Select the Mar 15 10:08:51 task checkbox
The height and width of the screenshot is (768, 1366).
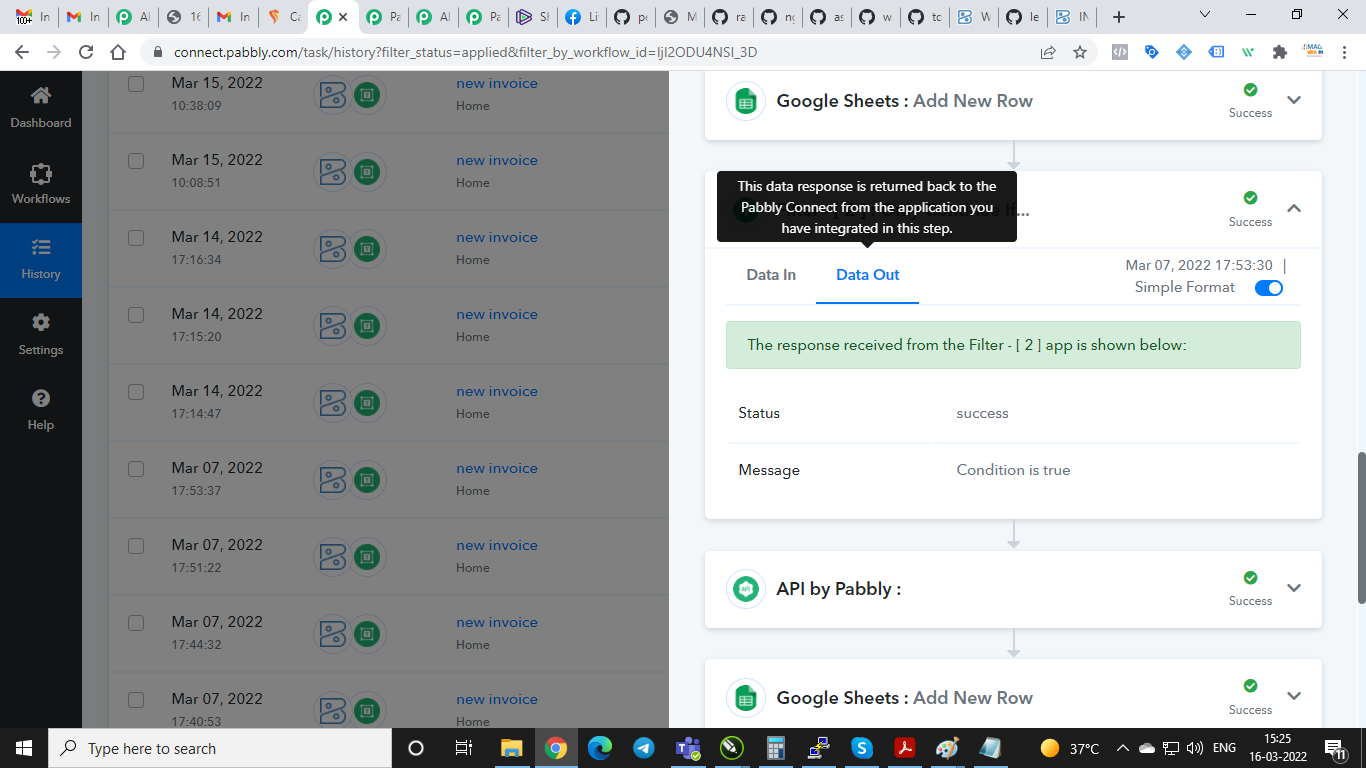[136, 161]
